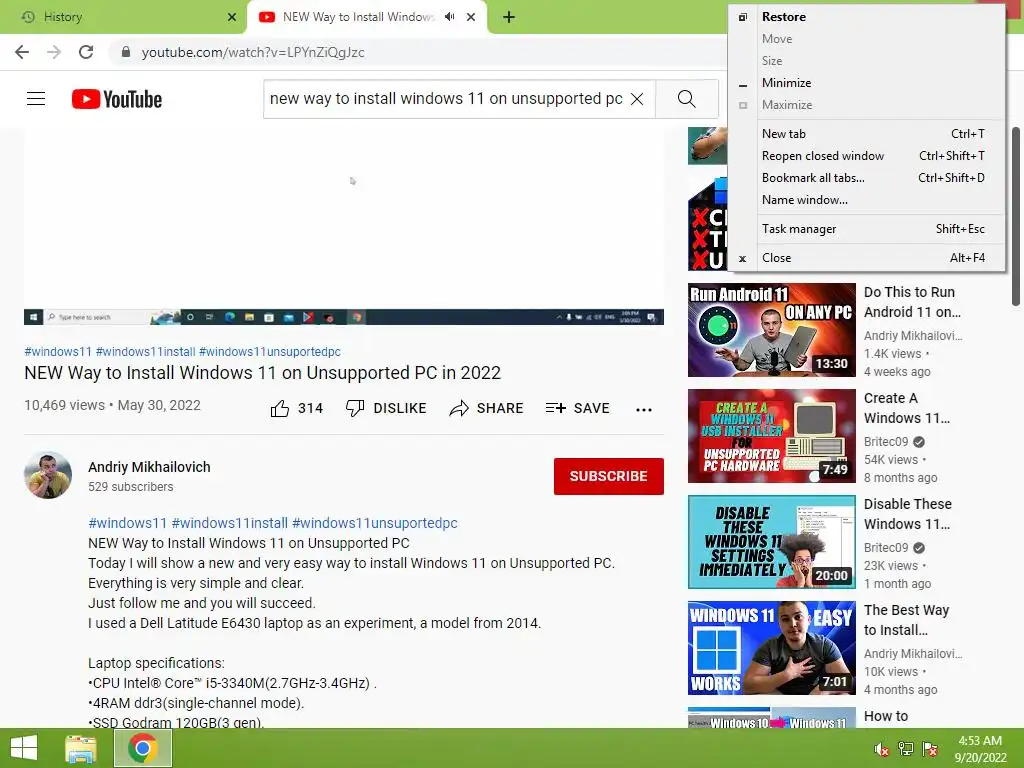Click the '529 subscribers' text
This screenshot has width=1024, height=768.
click(131, 487)
